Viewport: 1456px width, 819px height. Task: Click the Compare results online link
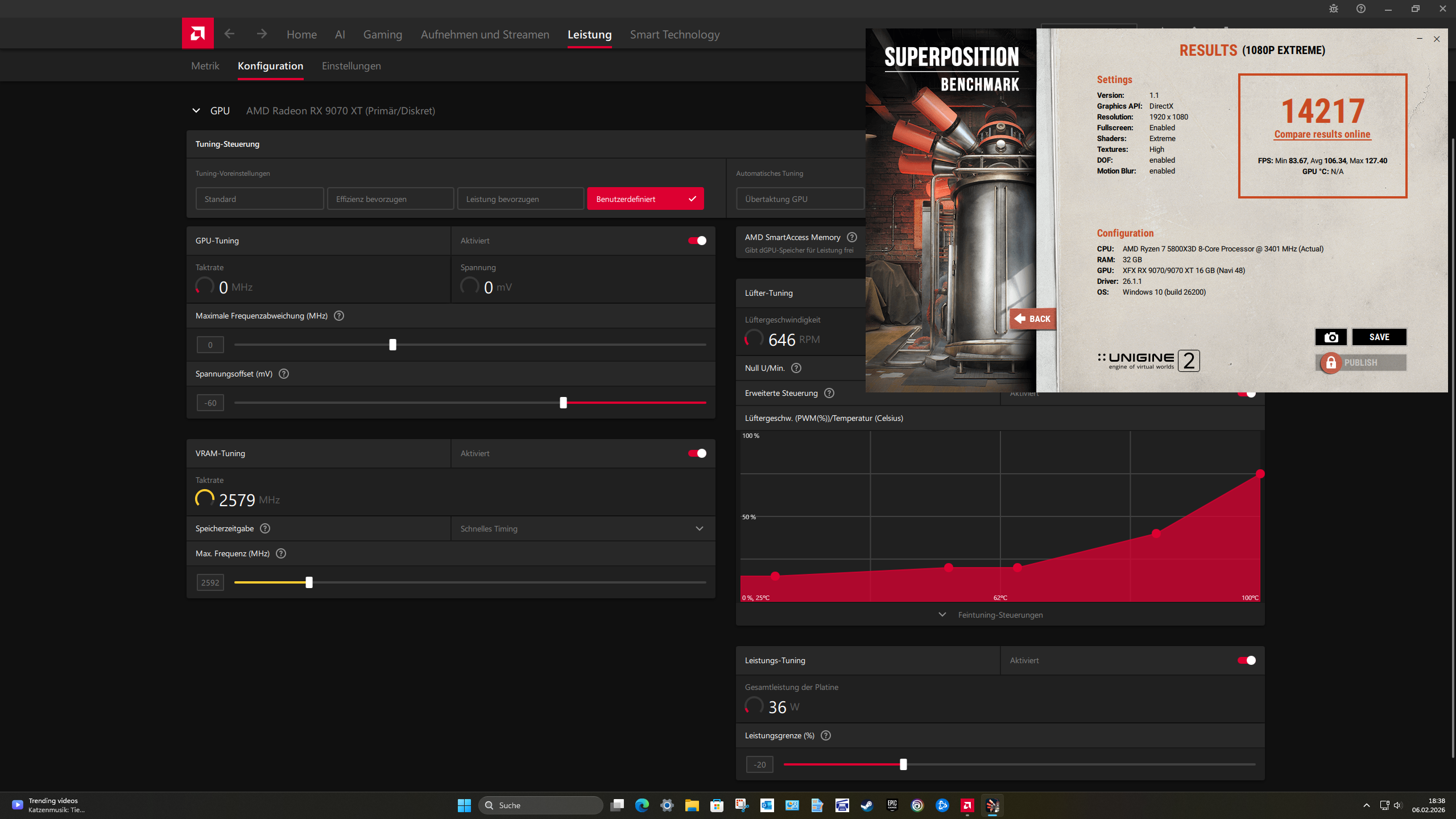pos(1322,134)
